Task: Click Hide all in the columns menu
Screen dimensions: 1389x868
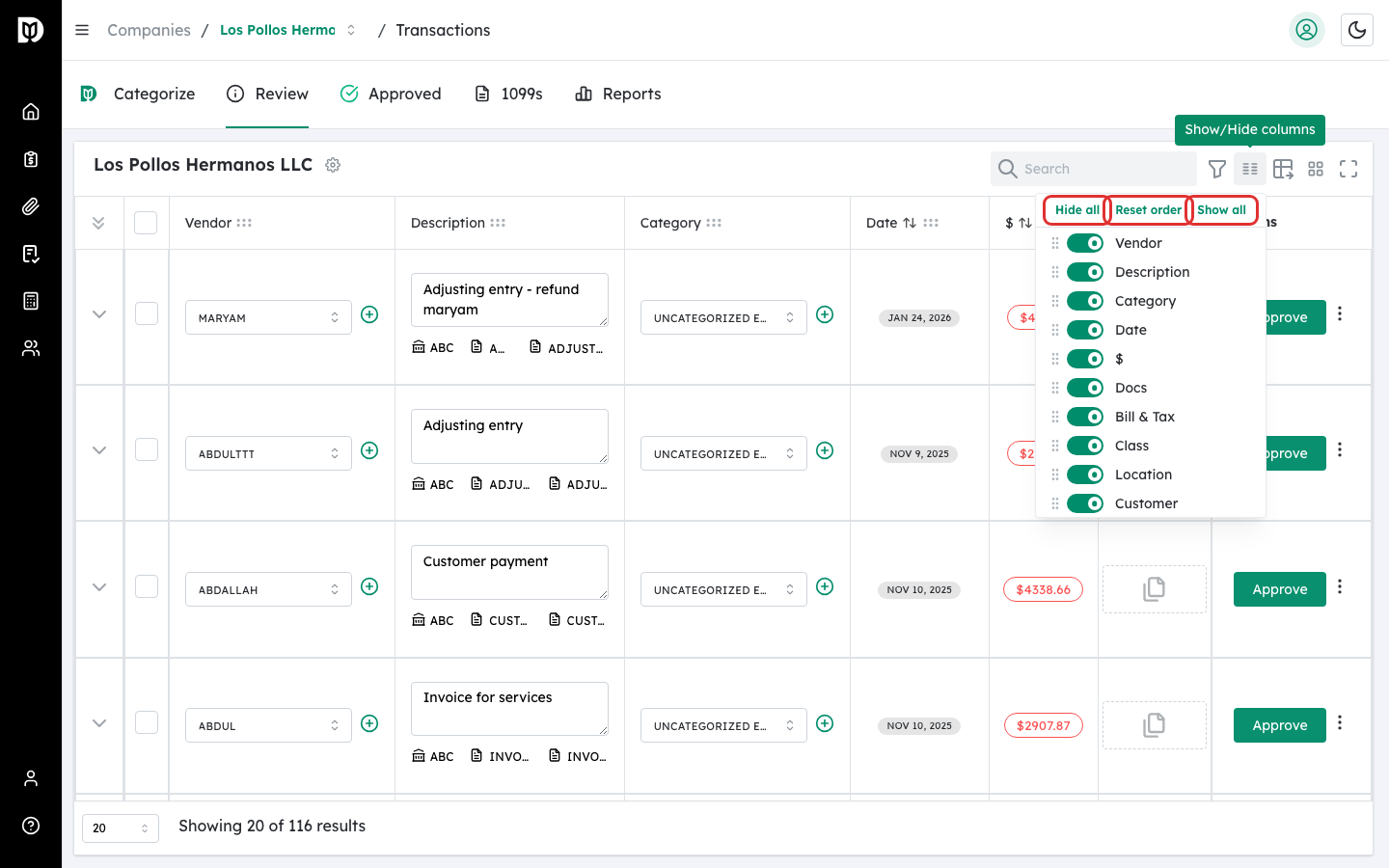Action: 1075,209
